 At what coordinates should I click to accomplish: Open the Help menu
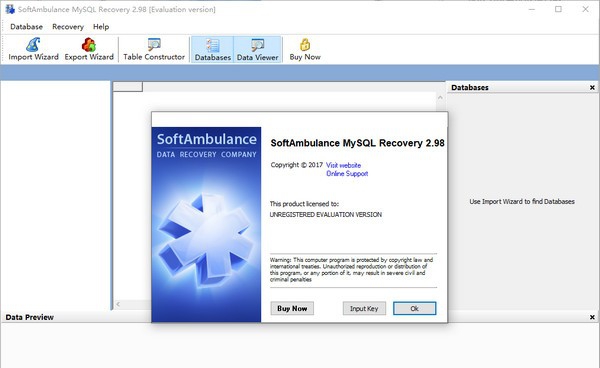click(101, 27)
